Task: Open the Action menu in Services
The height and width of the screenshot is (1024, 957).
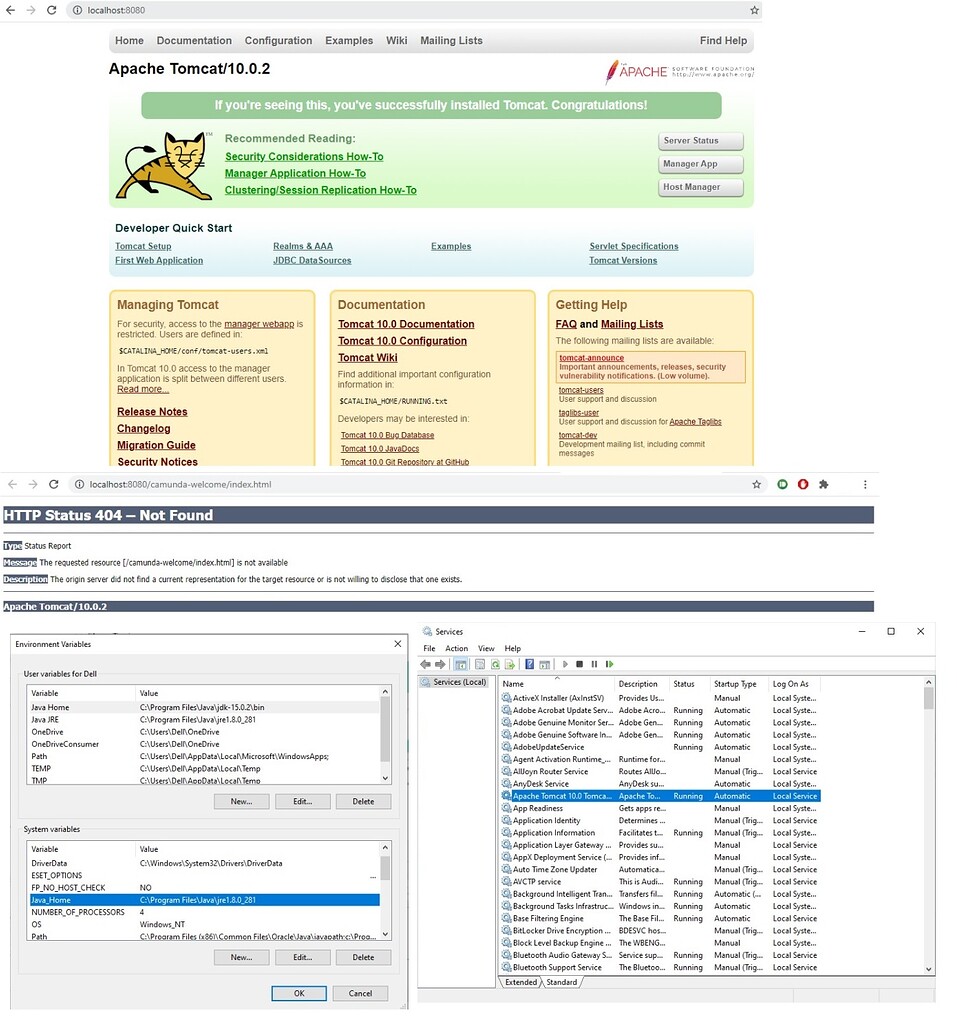Action: pos(456,648)
